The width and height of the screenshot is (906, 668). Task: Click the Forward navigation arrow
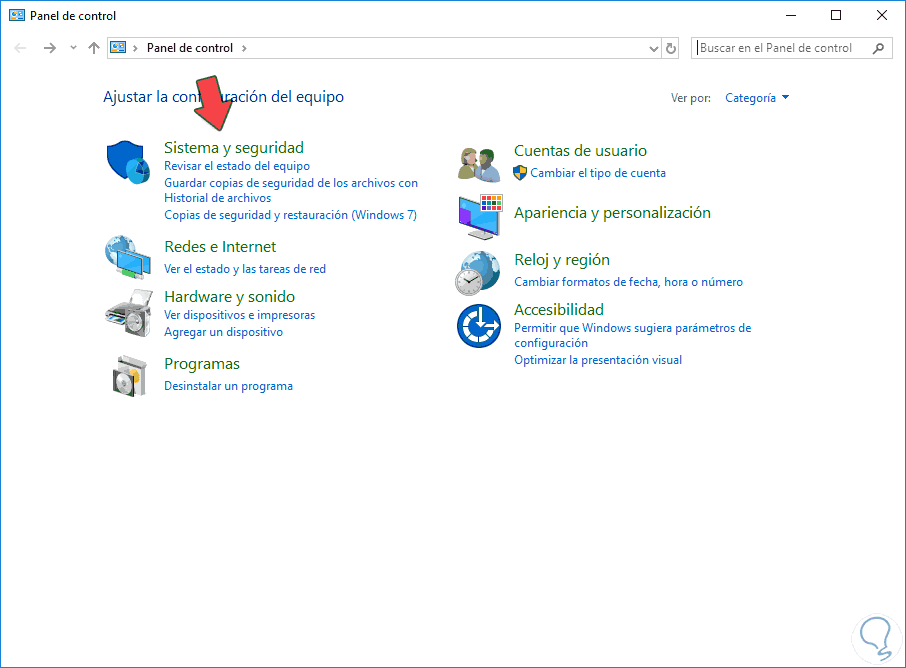pyautogui.click(x=50, y=48)
